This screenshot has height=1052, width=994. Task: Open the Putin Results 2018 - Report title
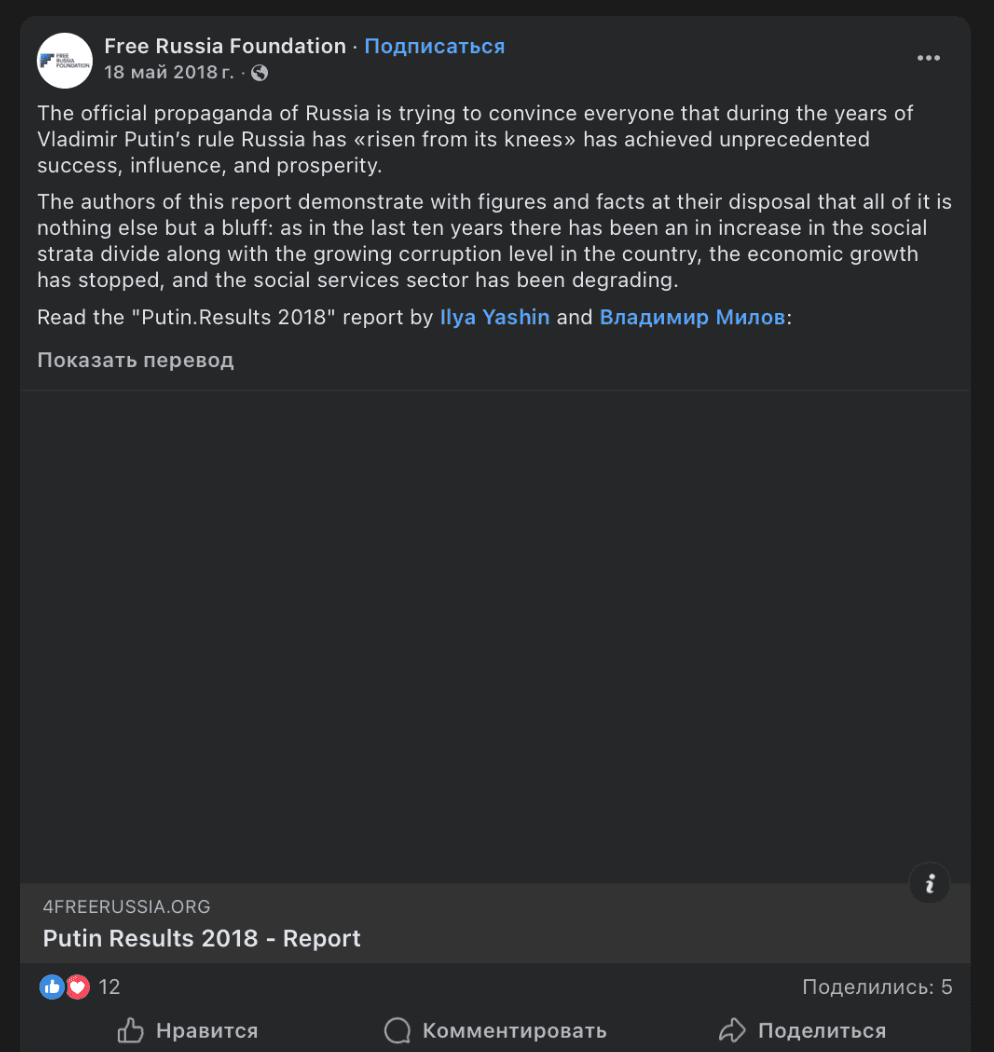[202, 939]
